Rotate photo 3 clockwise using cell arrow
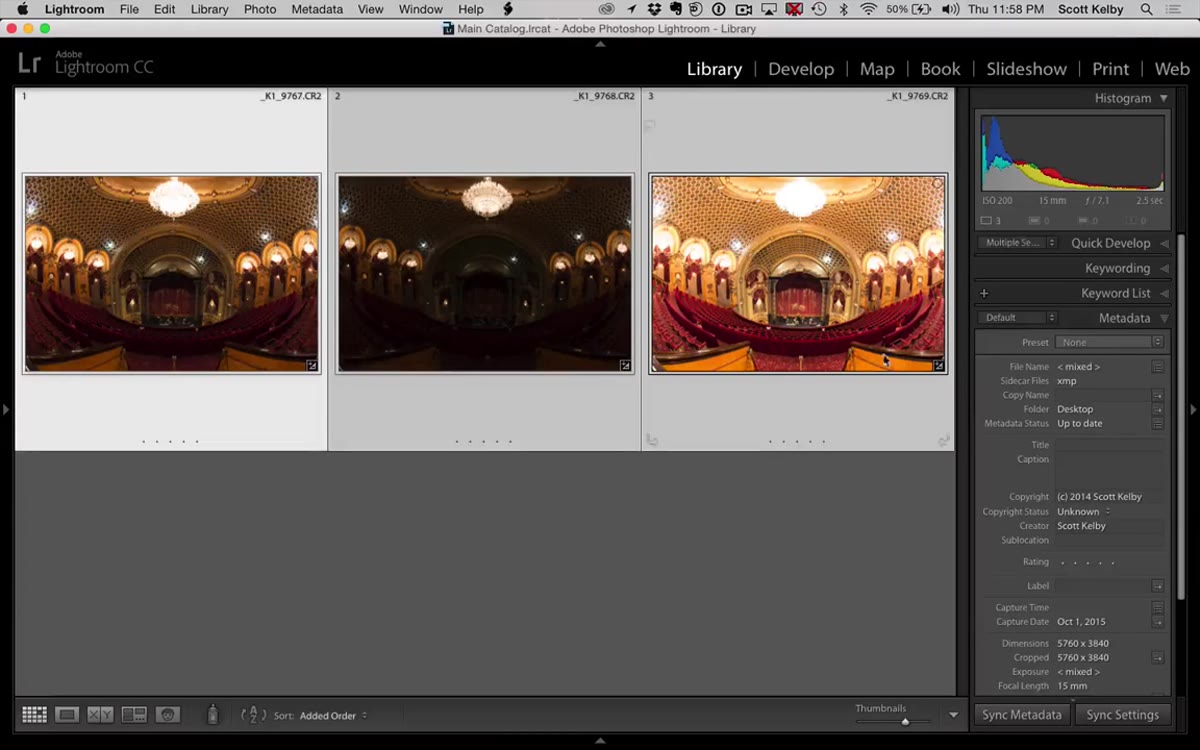This screenshot has width=1200, height=750. [x=943, y=440]
